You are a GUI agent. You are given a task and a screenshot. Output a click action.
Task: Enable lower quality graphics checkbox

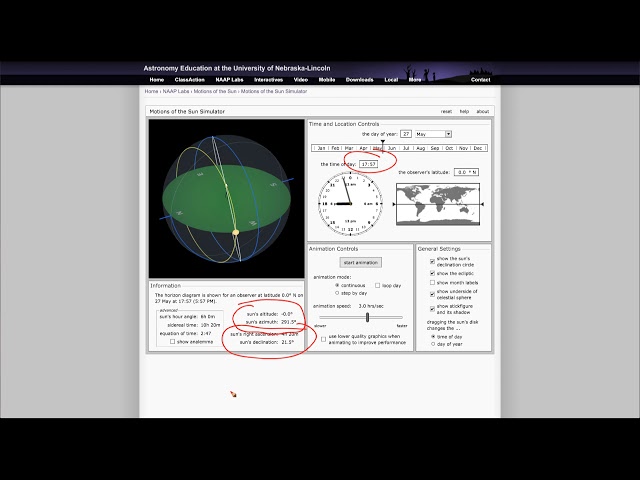pos(323,339)
